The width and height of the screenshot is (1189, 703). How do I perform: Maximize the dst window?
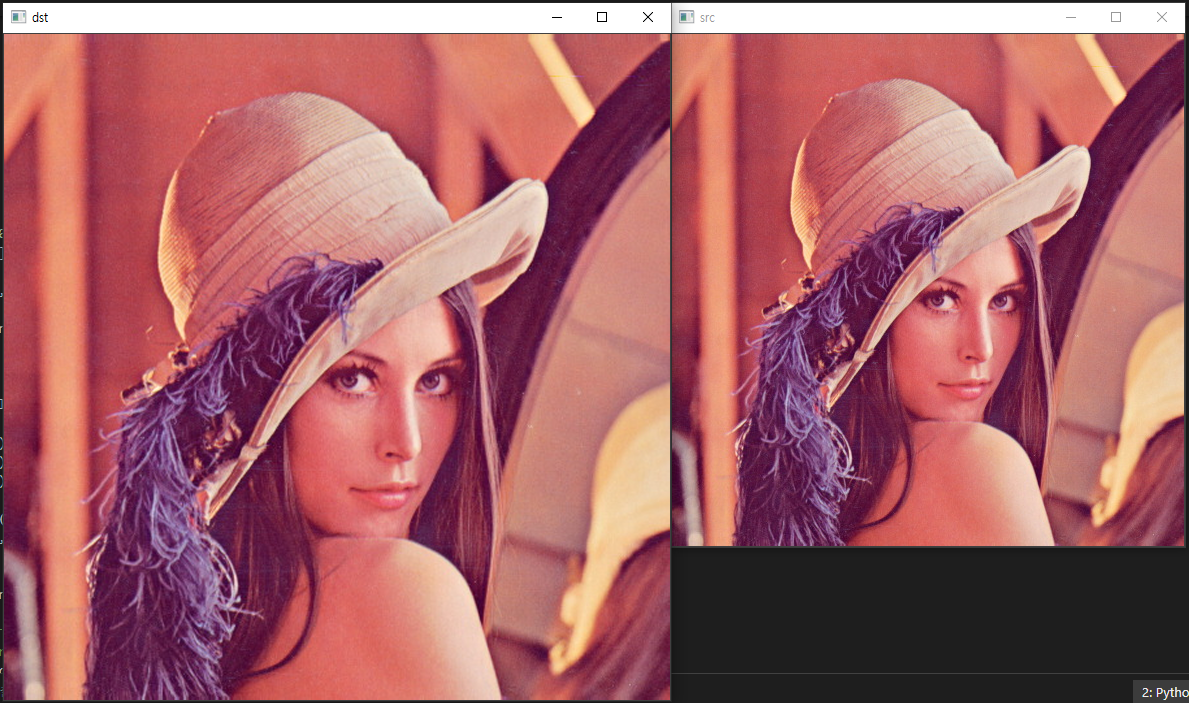[x=602, y=17]
